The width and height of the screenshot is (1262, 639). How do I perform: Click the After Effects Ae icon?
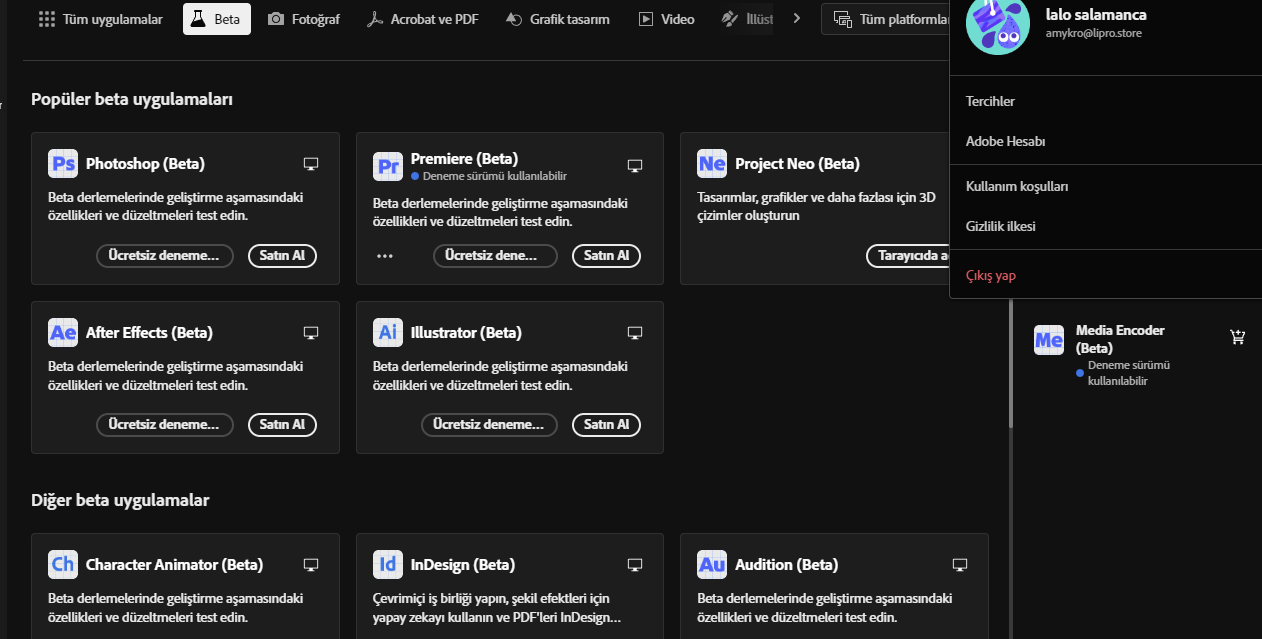click(x=63, y=332)
